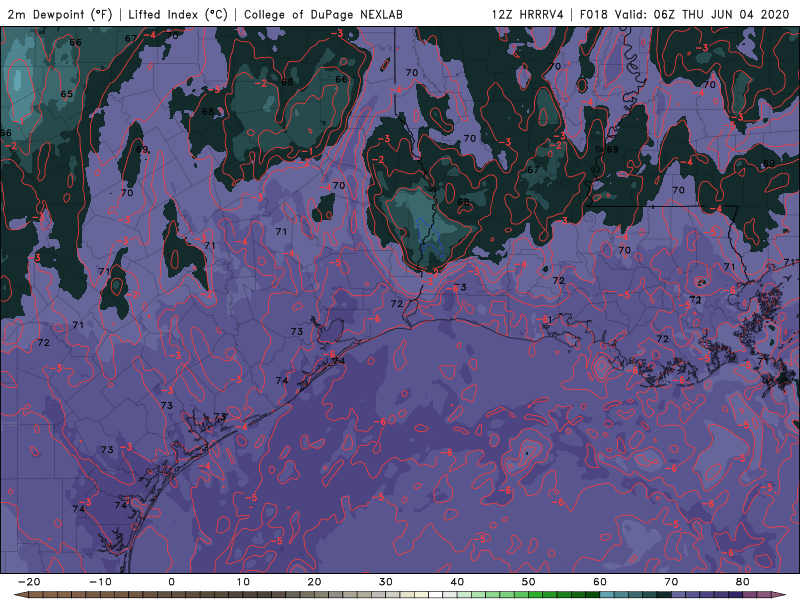Image resolution: width=800 pixels, height=600 pixels.
Task: Click the "2m Dewpoint (°F)" title text
Action: point(60,14)
